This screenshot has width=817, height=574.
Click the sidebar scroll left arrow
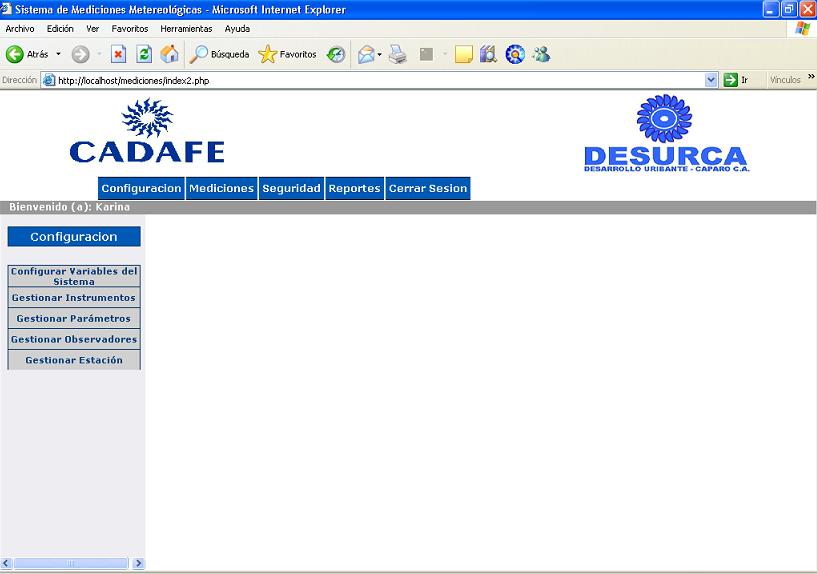[x=6, y=563]
